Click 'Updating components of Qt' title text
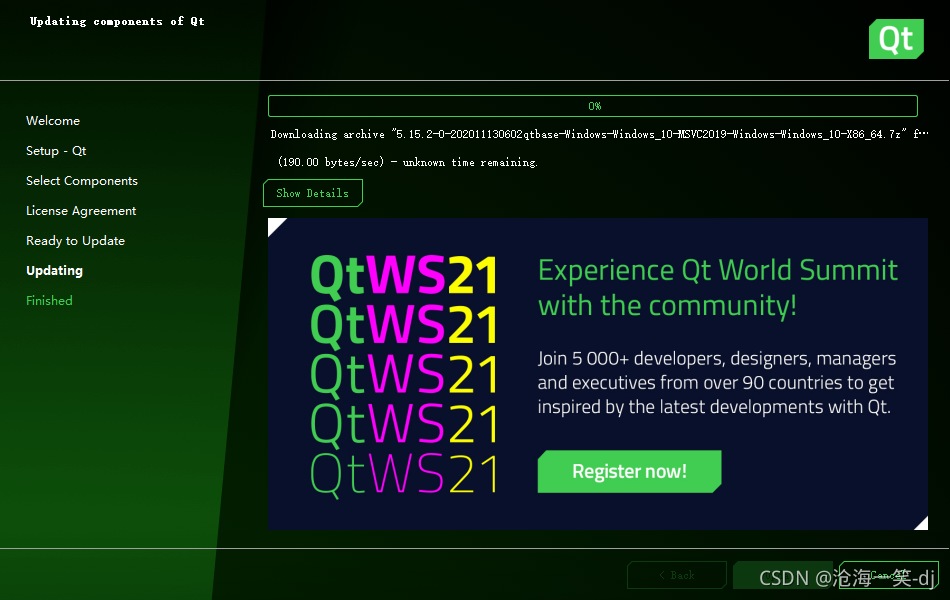Viewport: 950px width, 600px height. (x=118, y=21)
